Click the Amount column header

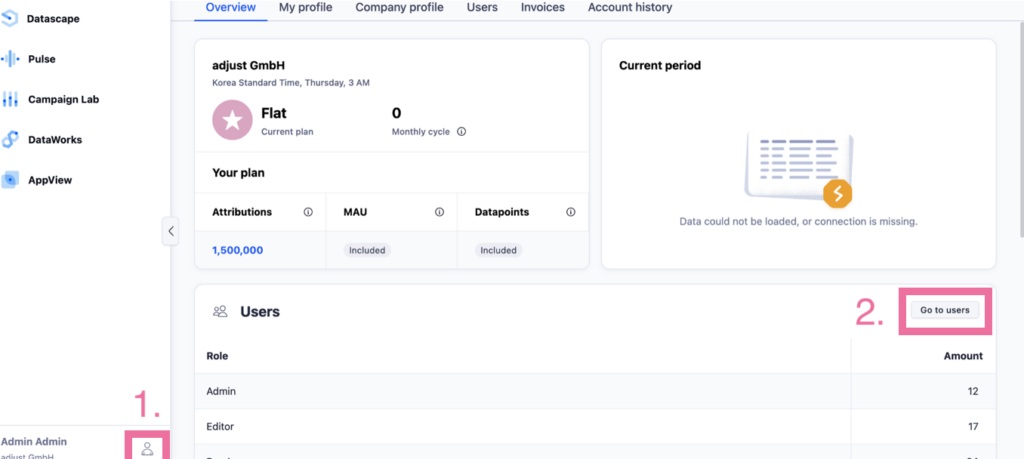pyautogui.click(x=963, y=356)
